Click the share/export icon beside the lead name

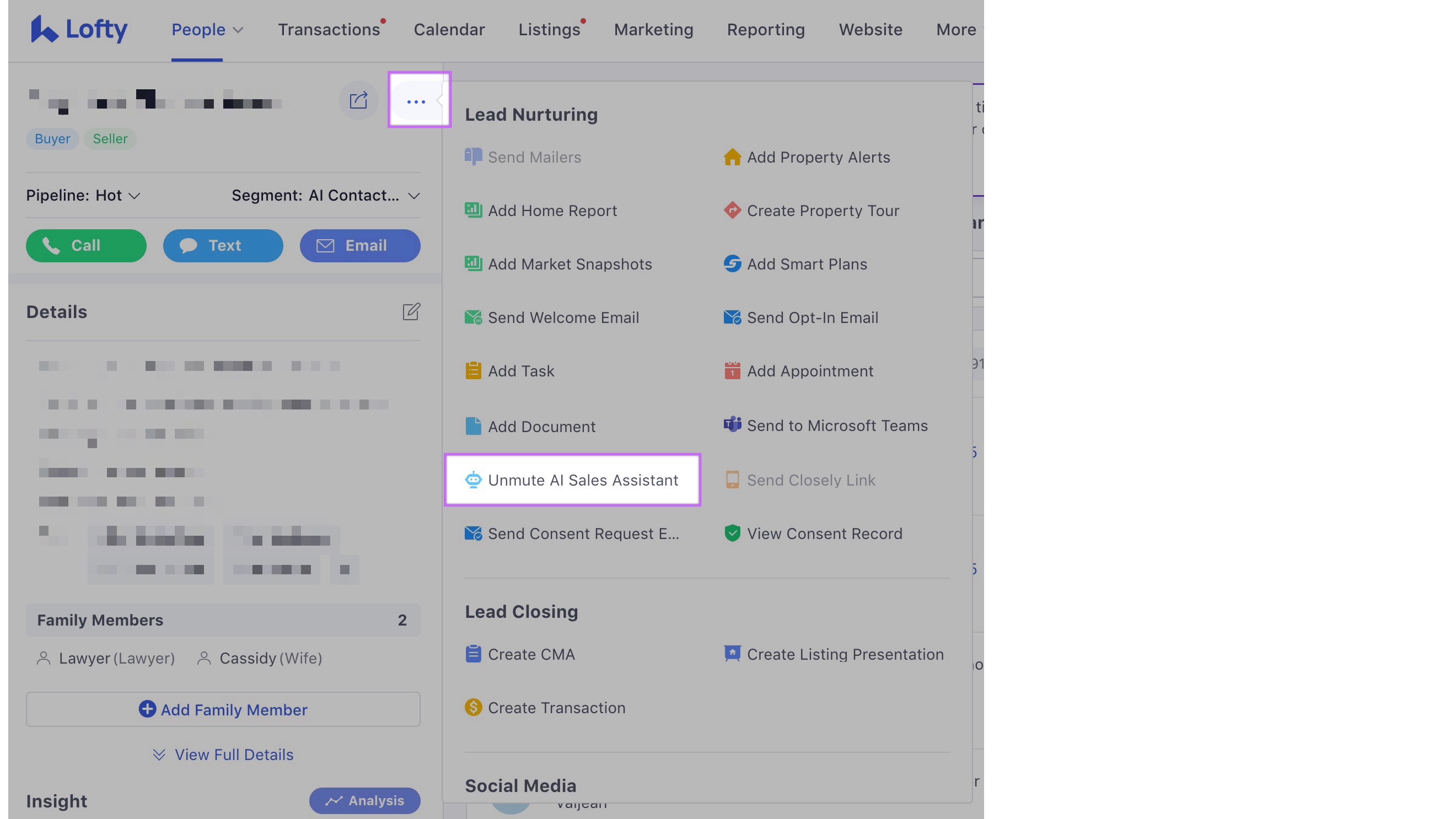(x=358, y=101)
